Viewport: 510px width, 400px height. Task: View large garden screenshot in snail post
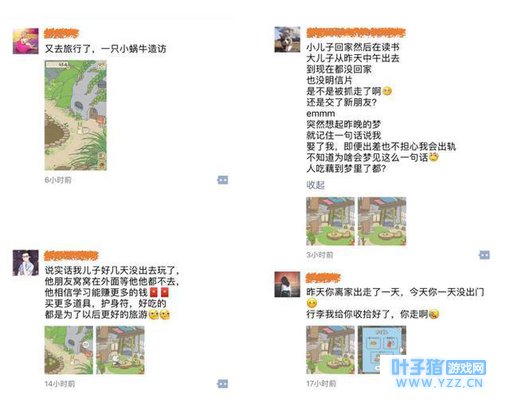[76, 115]
